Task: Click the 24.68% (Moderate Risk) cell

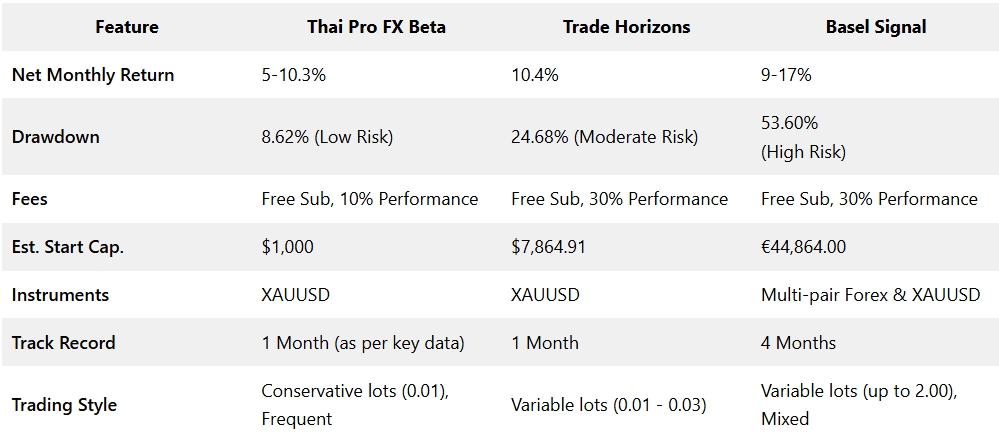Action: 604,137
